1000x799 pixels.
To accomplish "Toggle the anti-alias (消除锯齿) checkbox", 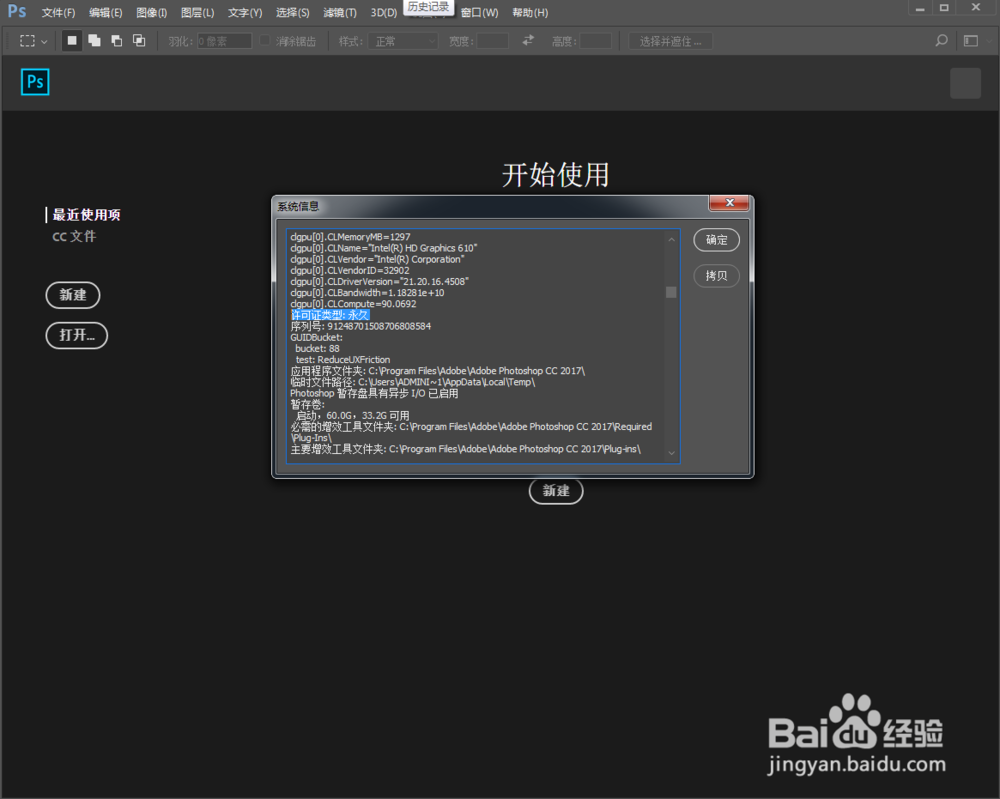I will (x=265, y=41).
